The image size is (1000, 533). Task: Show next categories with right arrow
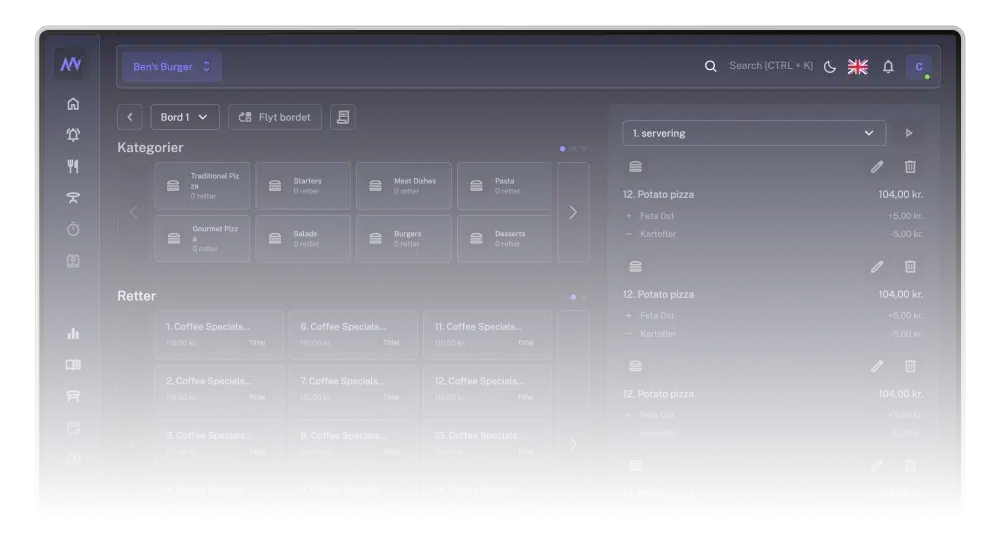(573, 212)
